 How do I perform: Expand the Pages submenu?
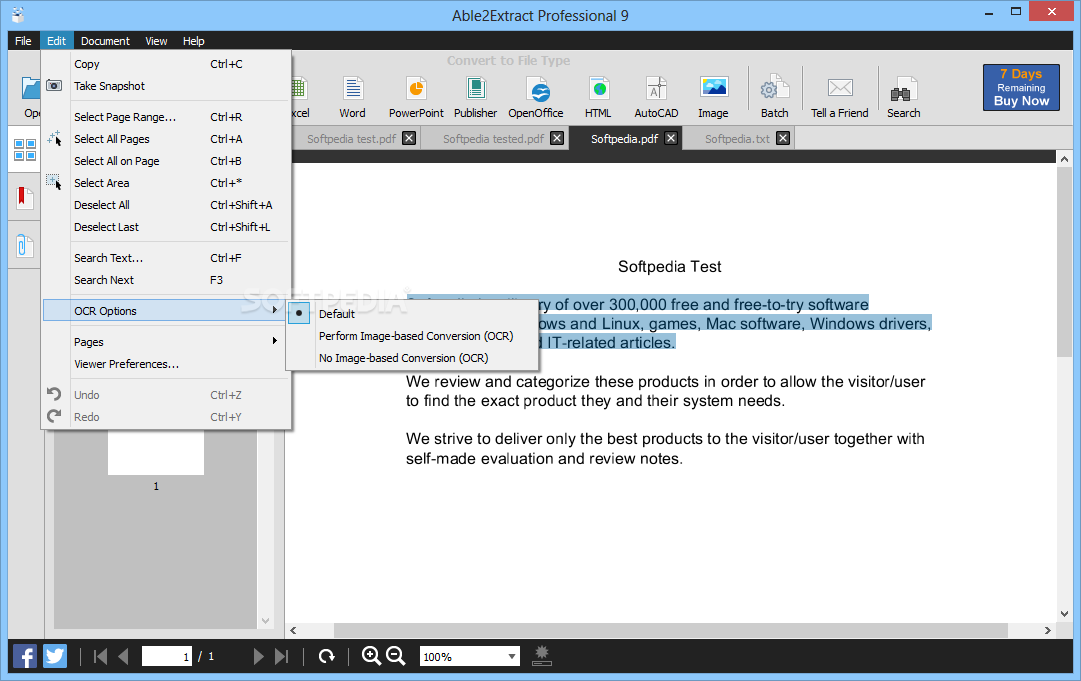166,342
